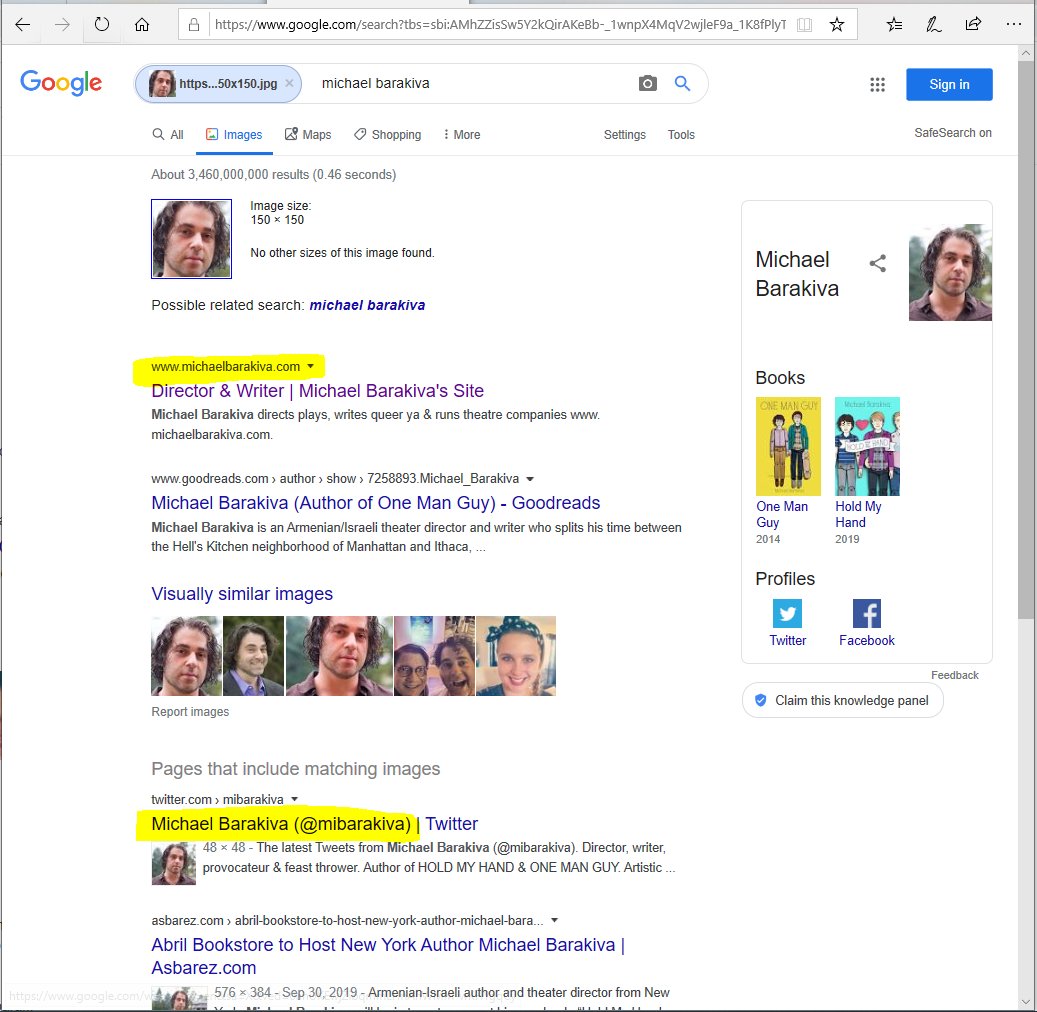Open the Visually similar images link
The height and width of the screenshot is (1012, 1037).
click(x=242, y=594)
